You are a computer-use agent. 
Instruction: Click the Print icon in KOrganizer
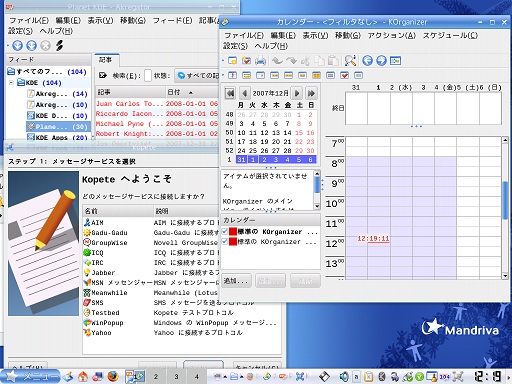coord(260,61)
